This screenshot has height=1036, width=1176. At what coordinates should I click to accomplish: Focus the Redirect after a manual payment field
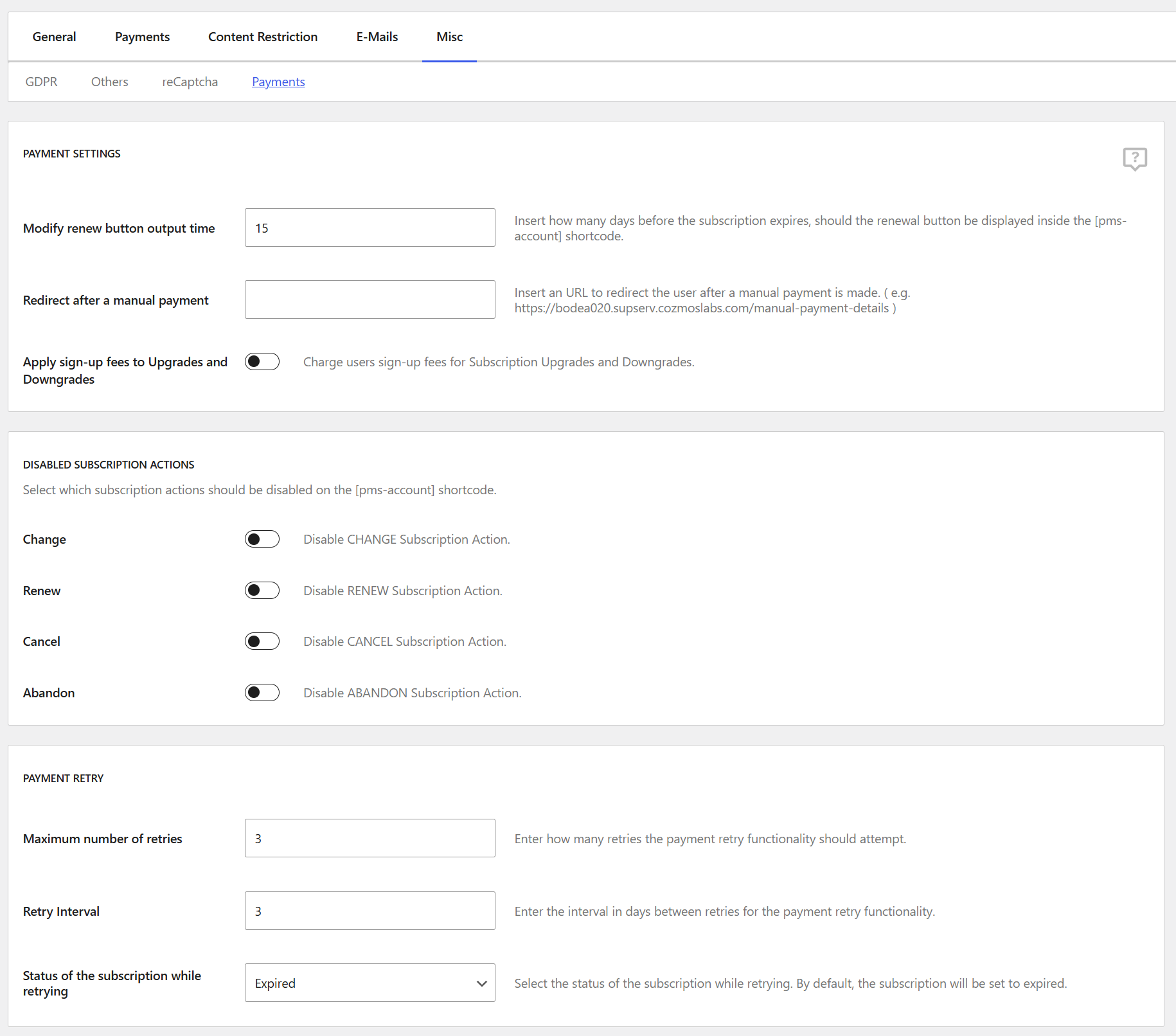coord(370,299)
